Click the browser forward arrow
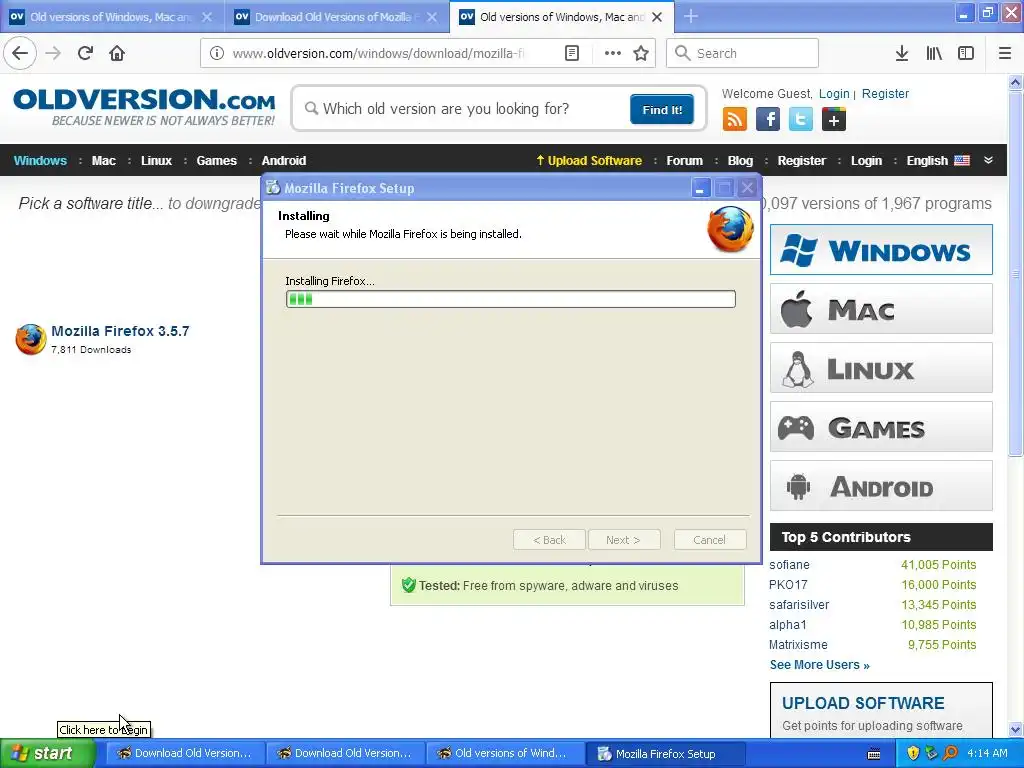The height and width of the screenshot is (768, 1024). click(x=53, y=53)
